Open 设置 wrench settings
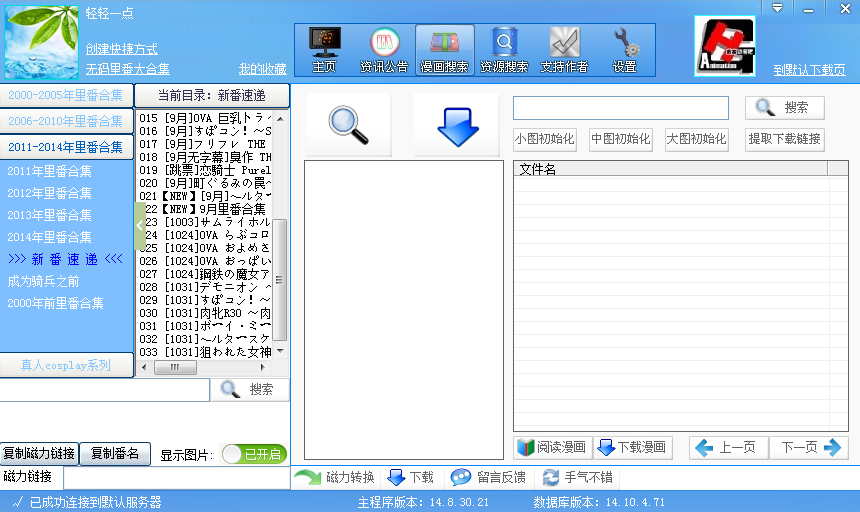This screenshot has height=512, width=860. tap(624, 50)
